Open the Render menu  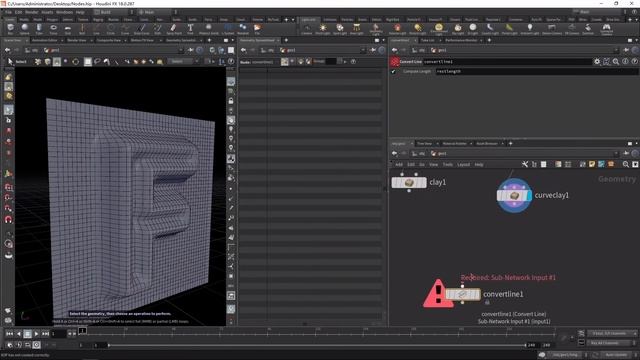pos(31,12)
